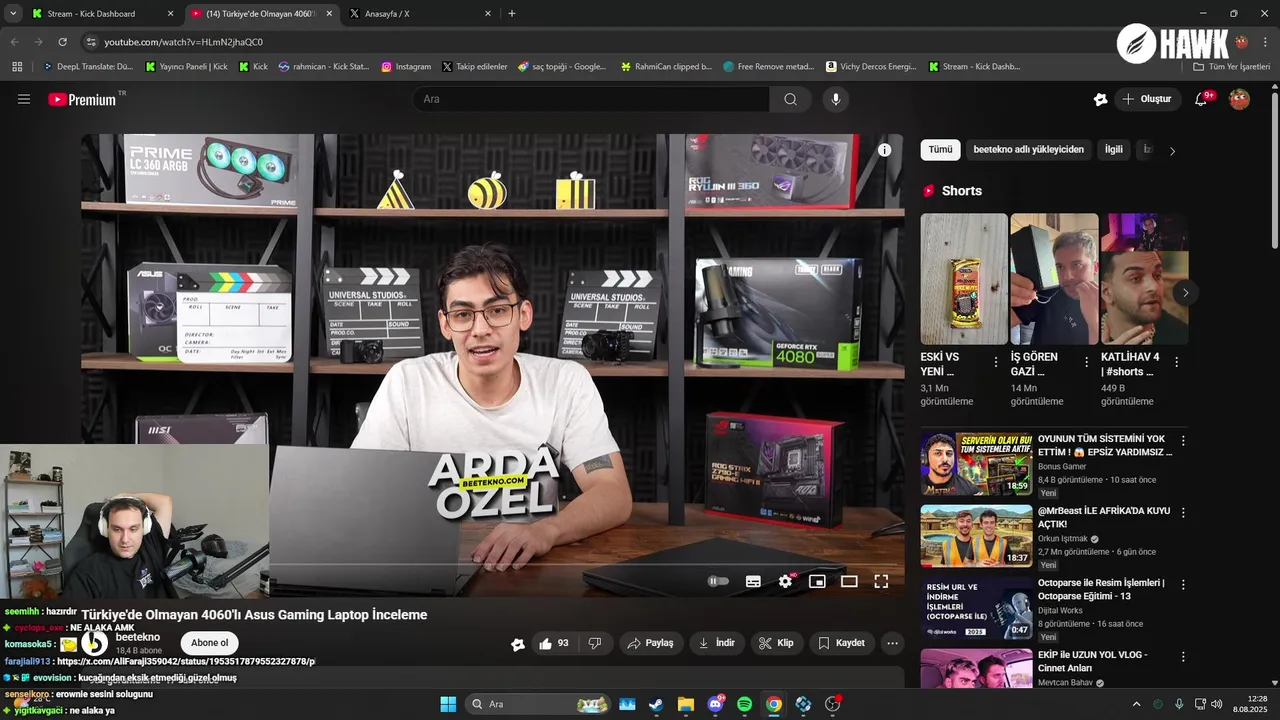This screenshot has height=720, width=1280.
Task: Like the video with 93 likes
Action: tap(554, 643)
